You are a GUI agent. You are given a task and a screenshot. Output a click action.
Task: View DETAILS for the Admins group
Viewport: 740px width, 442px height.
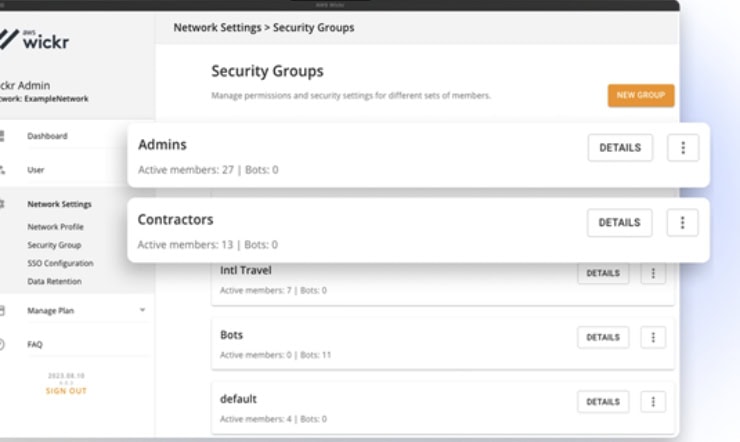coord(620,148)
